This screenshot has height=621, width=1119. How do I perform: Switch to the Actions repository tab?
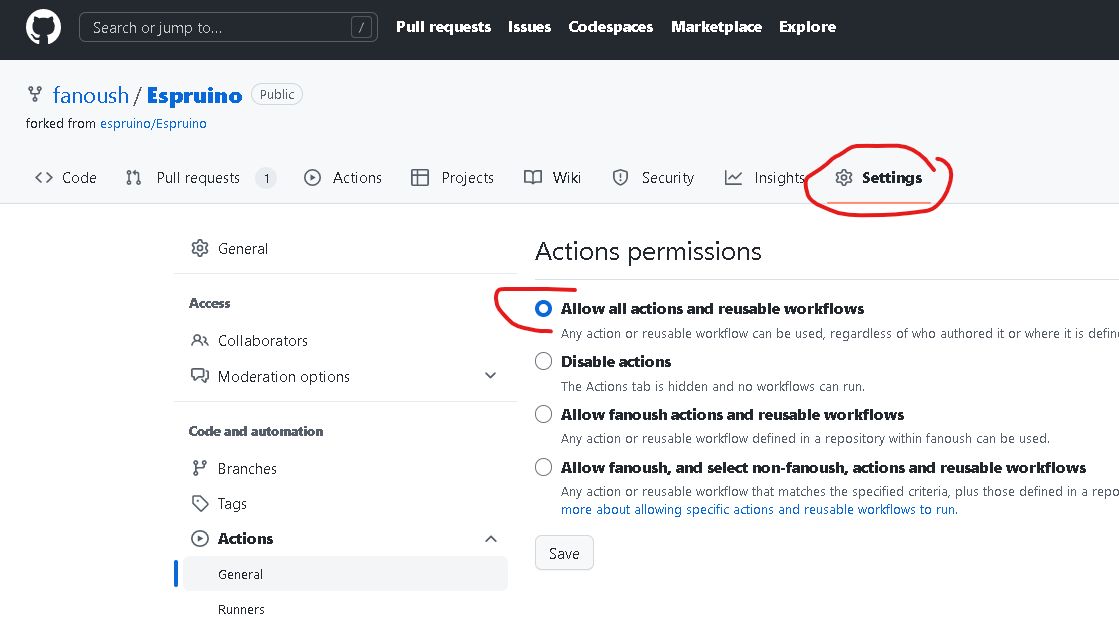tap(343, 178)
